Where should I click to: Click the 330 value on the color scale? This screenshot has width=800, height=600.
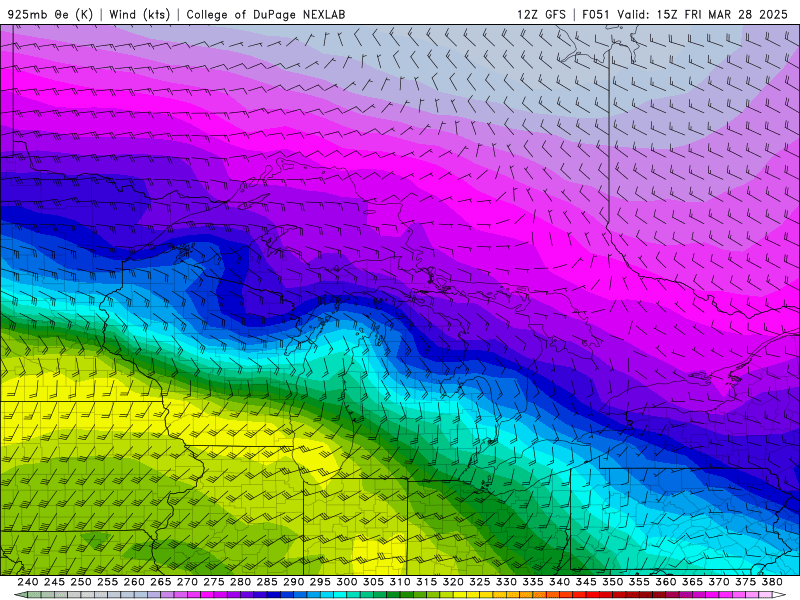coord(506,582)
